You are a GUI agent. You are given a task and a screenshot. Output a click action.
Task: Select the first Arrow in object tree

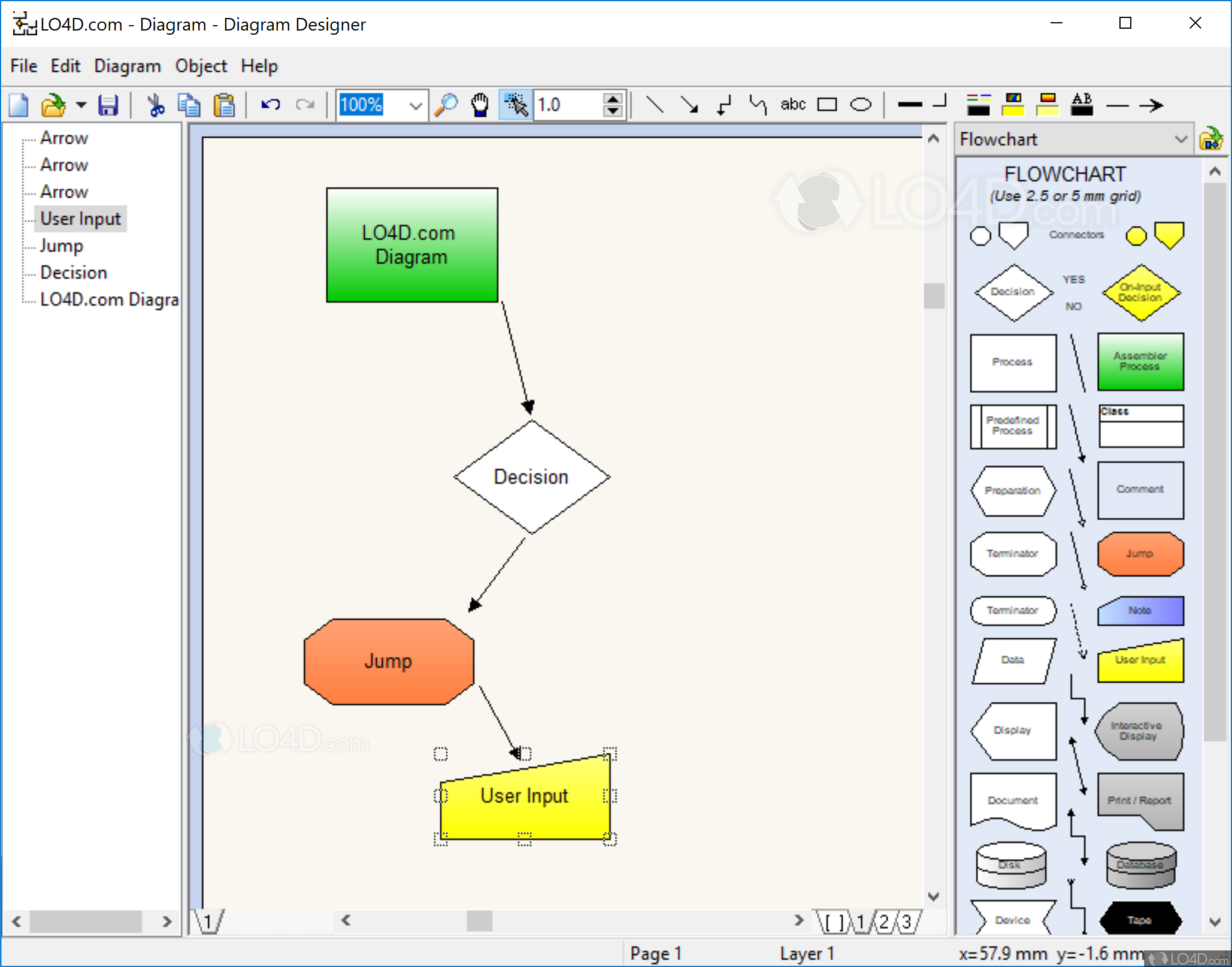[x=64, y=138]
